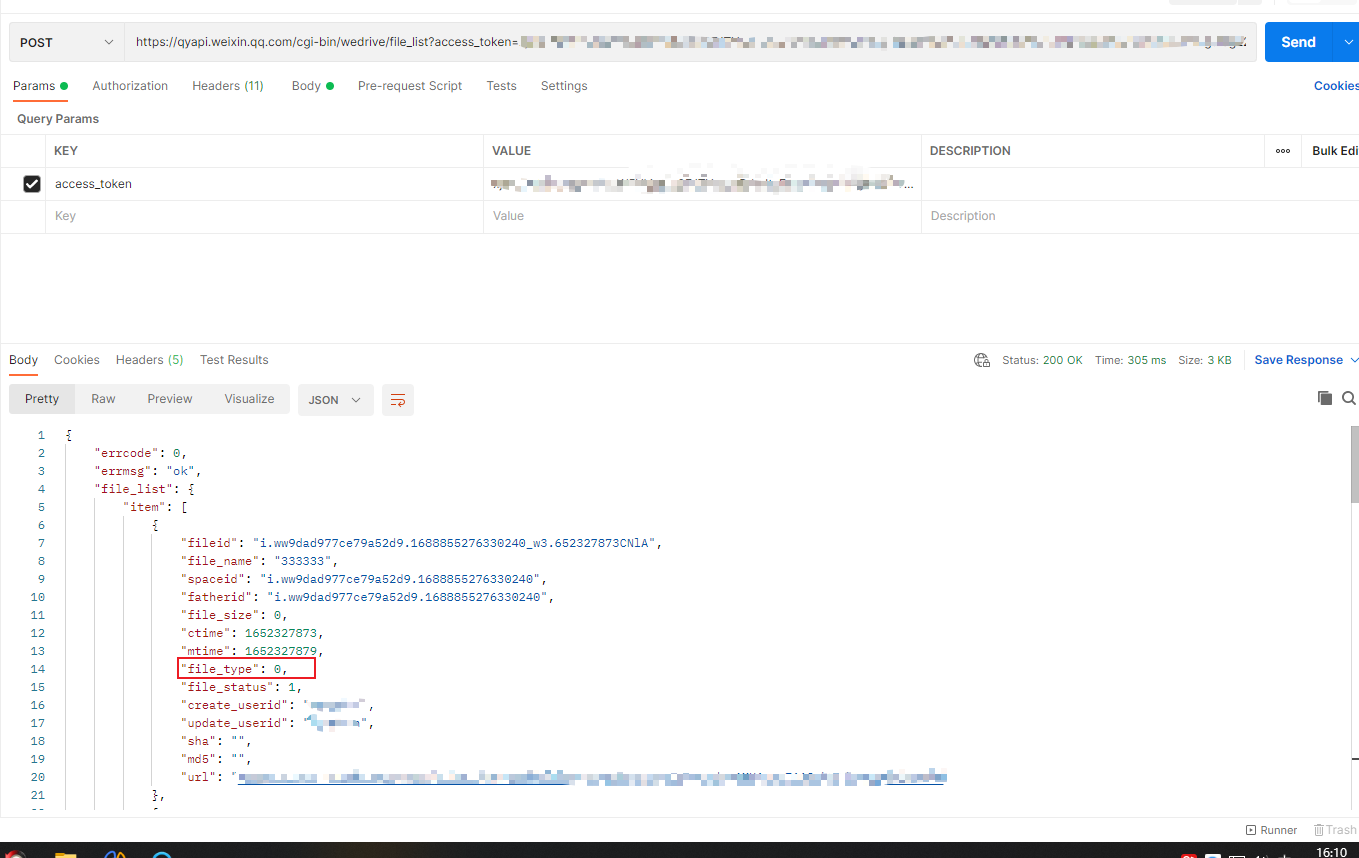Click the empty Key input field
The height and width of the screenshot is (858, 1359).
(264, 216)
